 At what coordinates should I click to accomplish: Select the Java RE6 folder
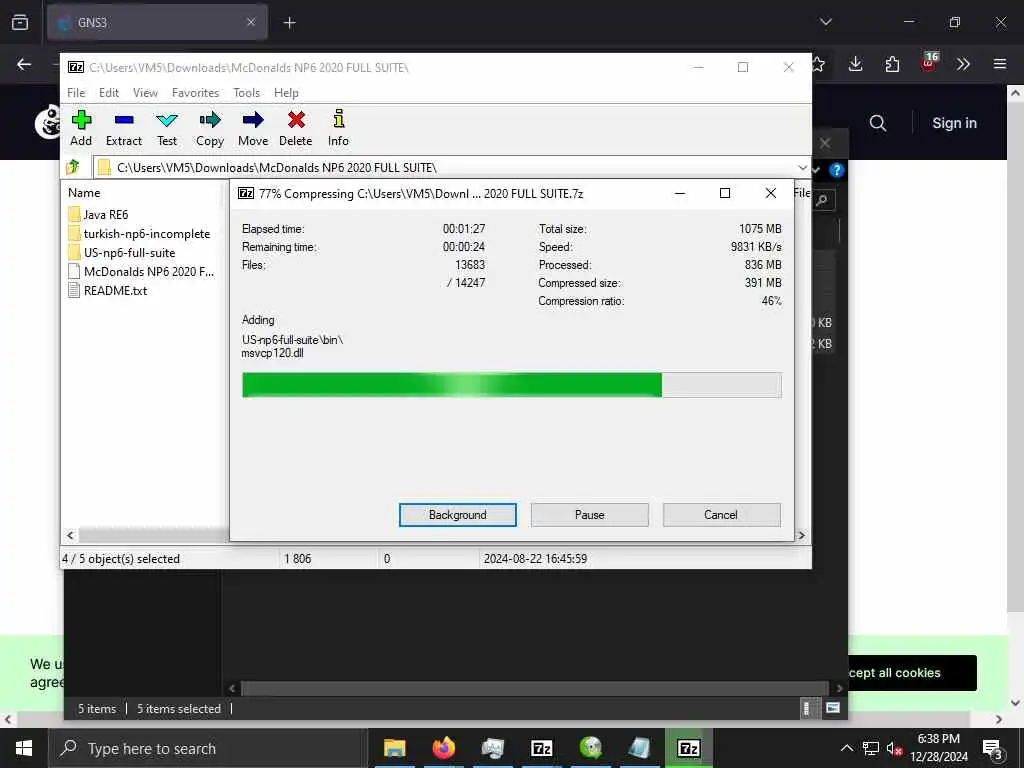point(98,214)
